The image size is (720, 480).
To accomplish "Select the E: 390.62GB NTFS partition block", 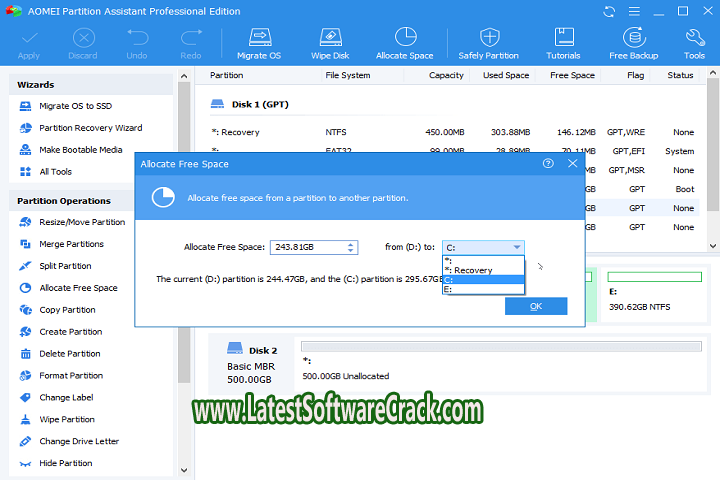I will click(654, 294).
